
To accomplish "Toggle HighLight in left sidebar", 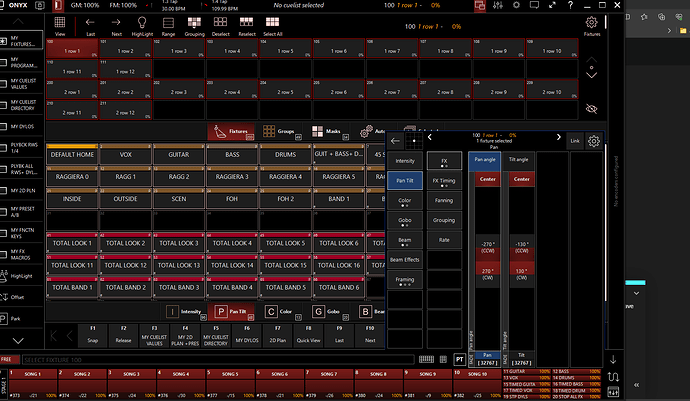I will click(22, 276).
